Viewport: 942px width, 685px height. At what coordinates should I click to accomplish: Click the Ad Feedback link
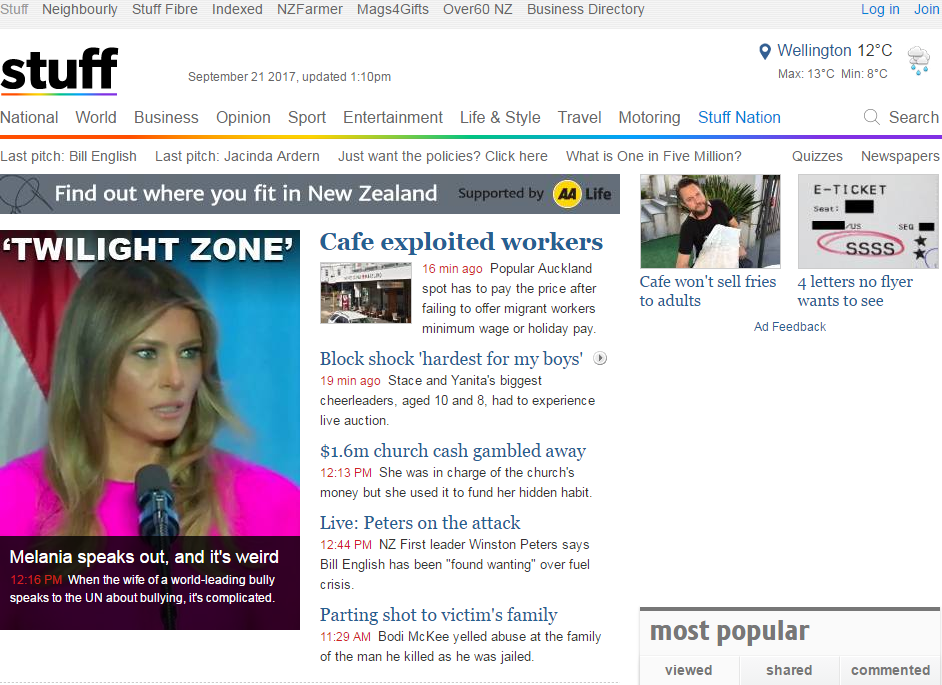(x=790, y=327)
